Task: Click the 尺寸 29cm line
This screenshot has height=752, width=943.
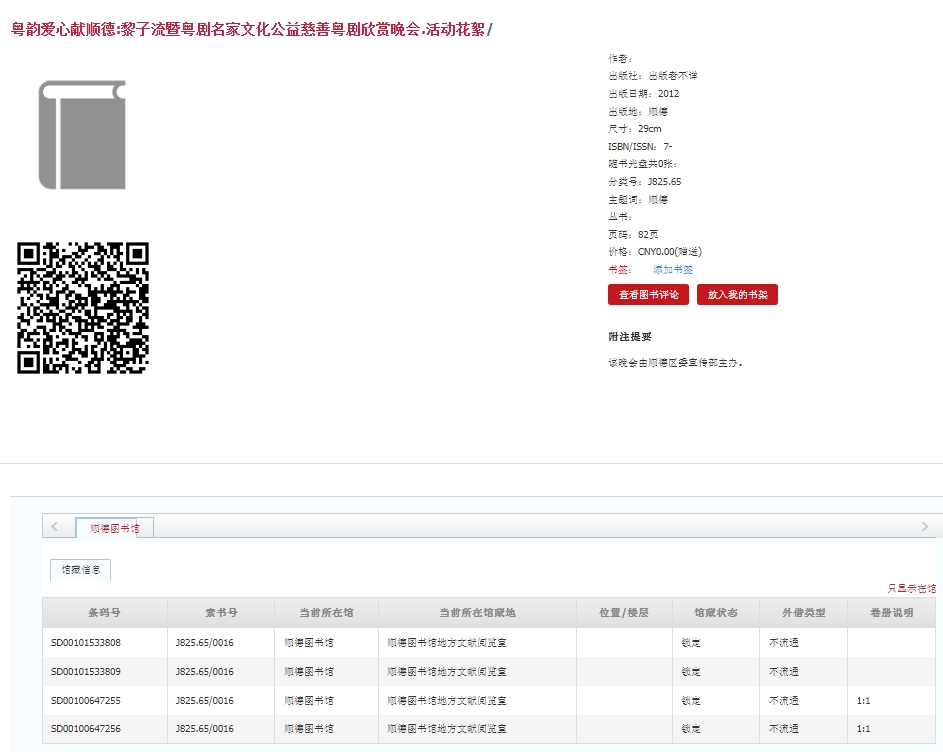Action: 635,129
